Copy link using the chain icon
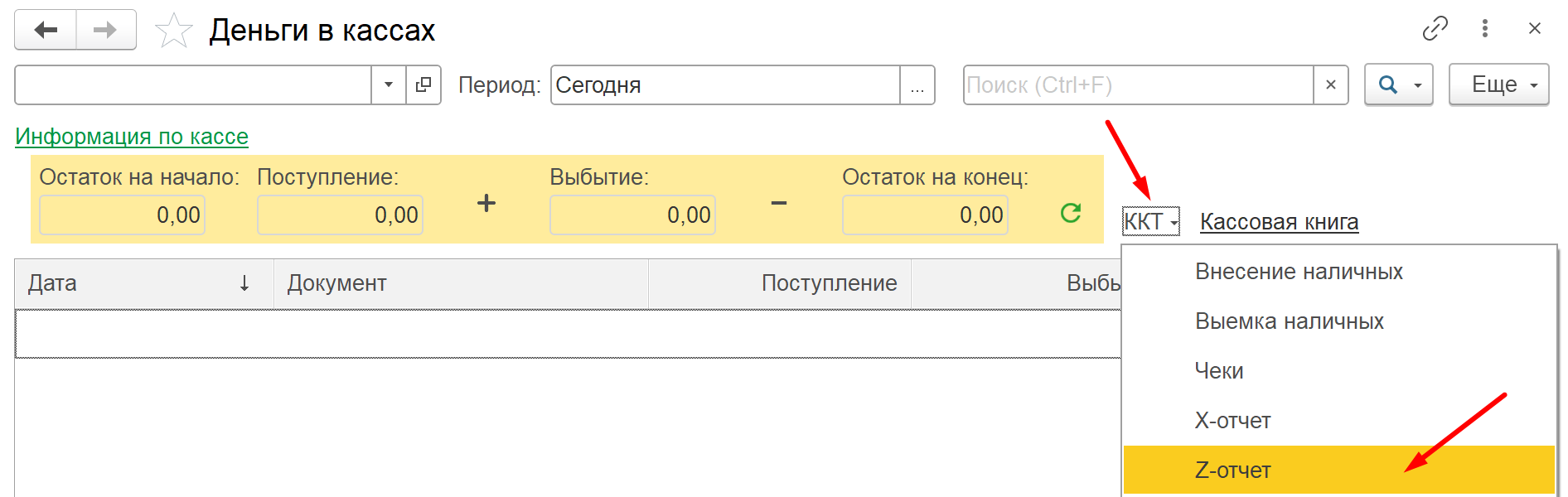Viewport: 1568px width, 497px height. pyautogui.click(x=1435, y=29)
